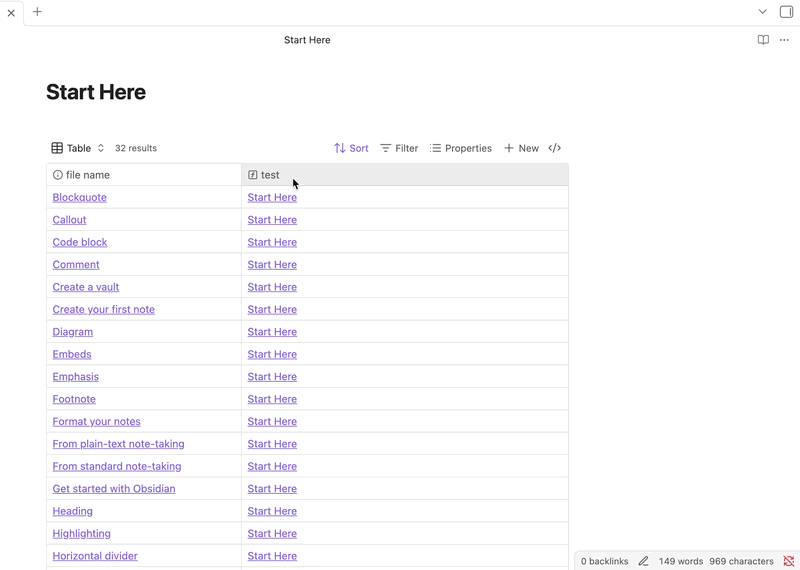Create a New entry
Image resolution: width=800 pixels, height=570 pixels.
521,148
